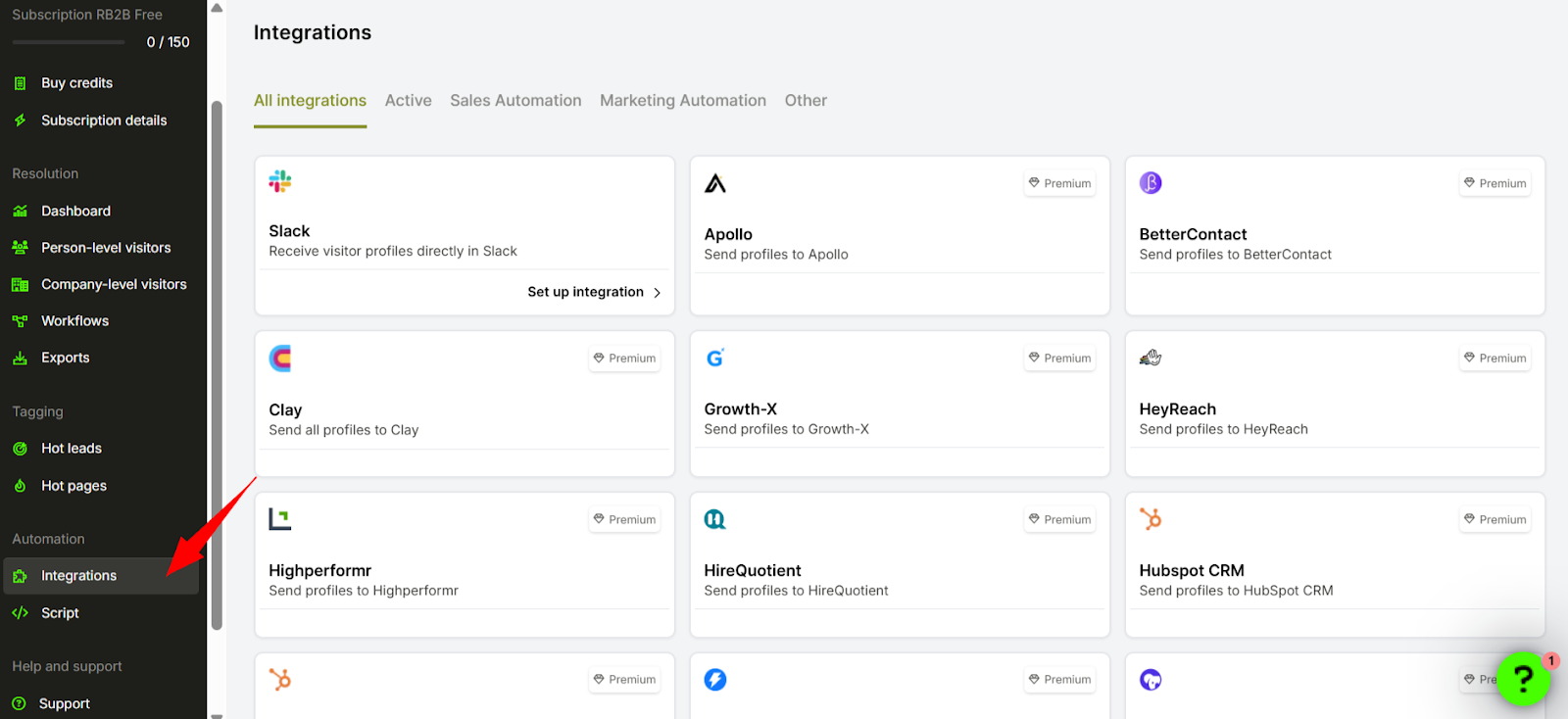Navigate to Workflows
Viewport: 1568px width, 719px height.
(74, 321)
